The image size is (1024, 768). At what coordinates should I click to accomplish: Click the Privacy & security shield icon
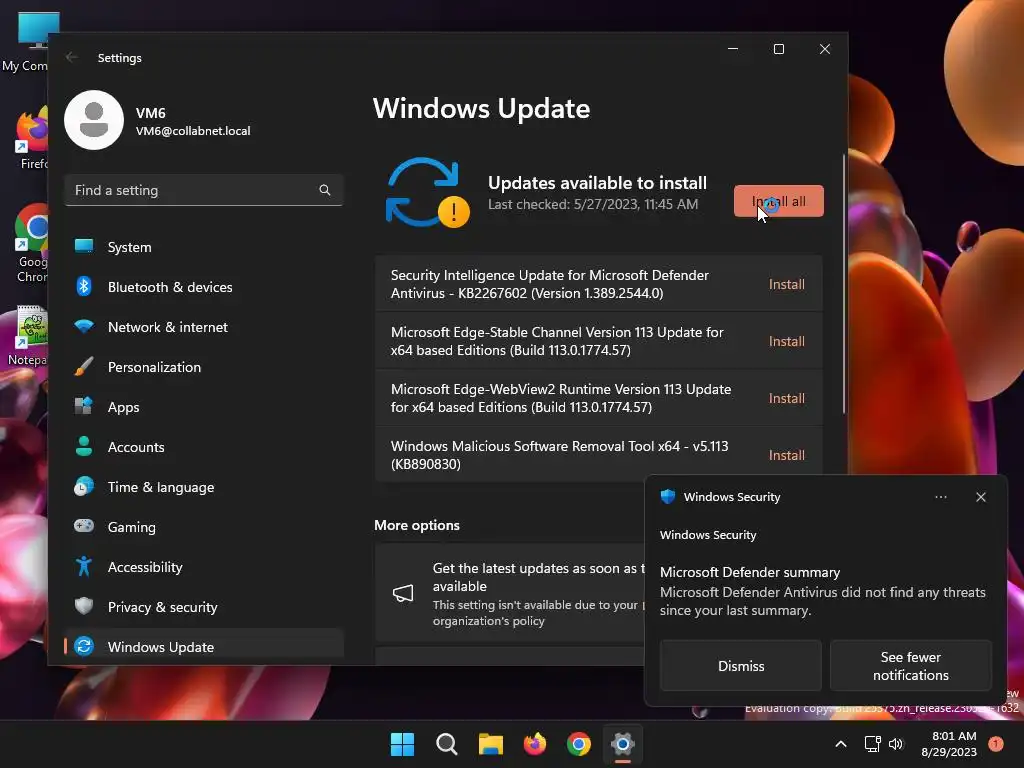tap(84, 606)
